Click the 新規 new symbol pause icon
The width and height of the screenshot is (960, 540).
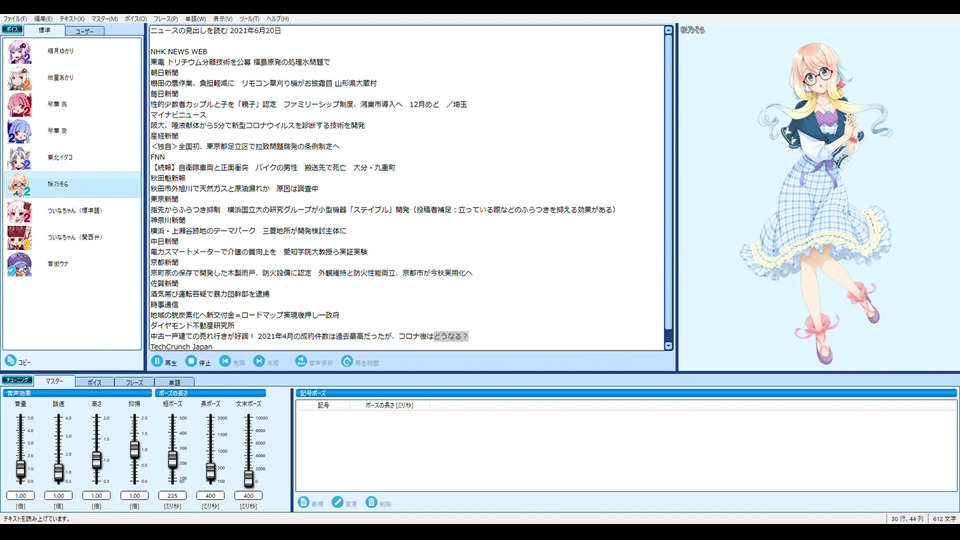coord(303,502)
